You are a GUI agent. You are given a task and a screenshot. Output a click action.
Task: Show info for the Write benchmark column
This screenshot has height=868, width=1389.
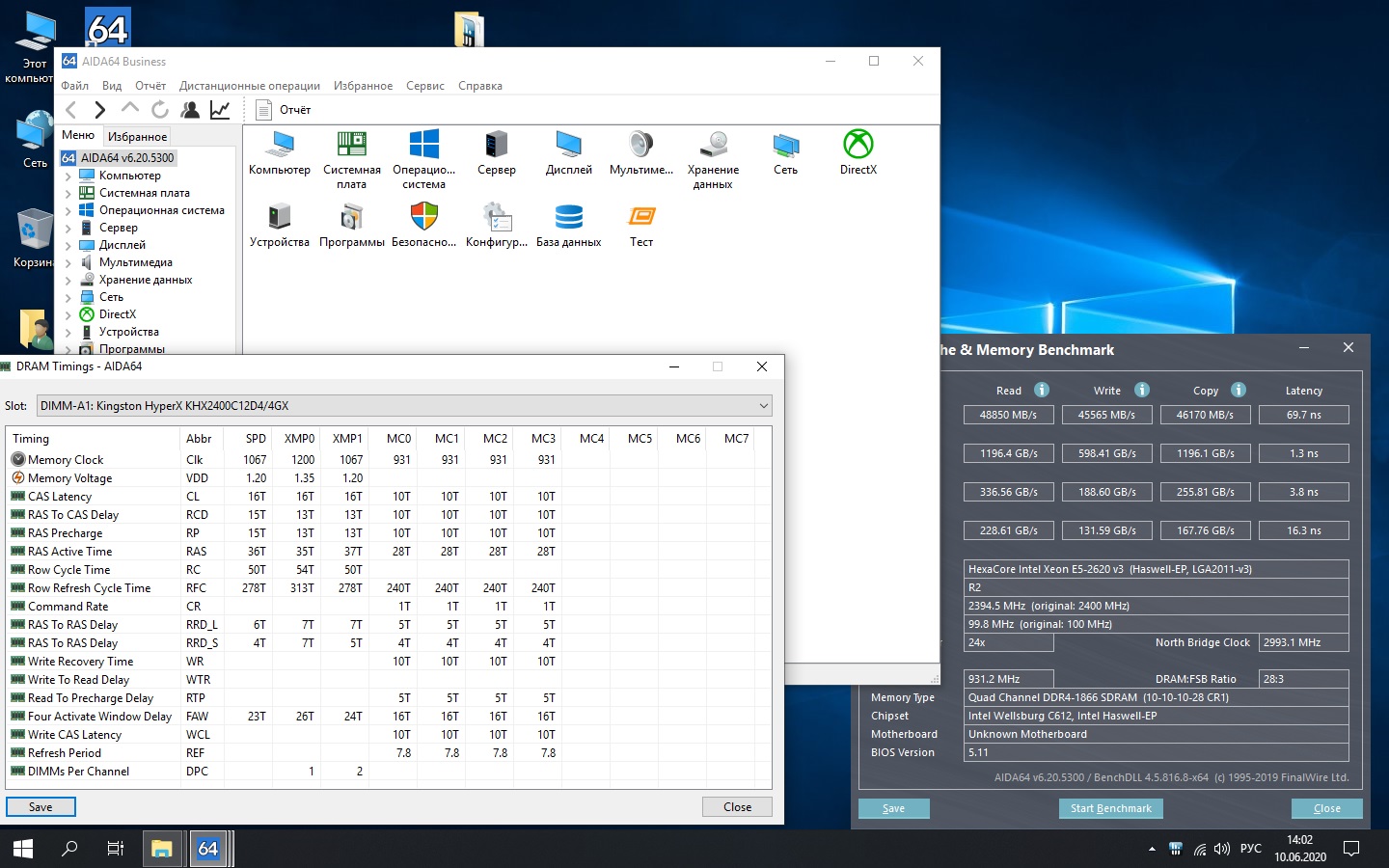click(1142, 390)
